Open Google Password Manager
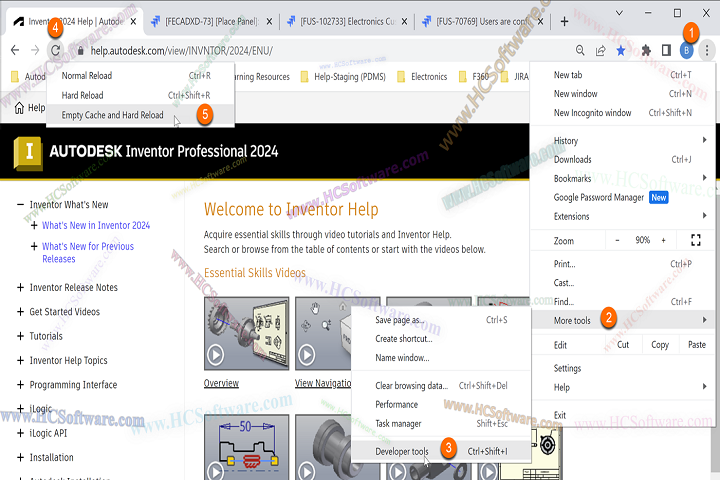The image size is (720, 480). (623, 198)
